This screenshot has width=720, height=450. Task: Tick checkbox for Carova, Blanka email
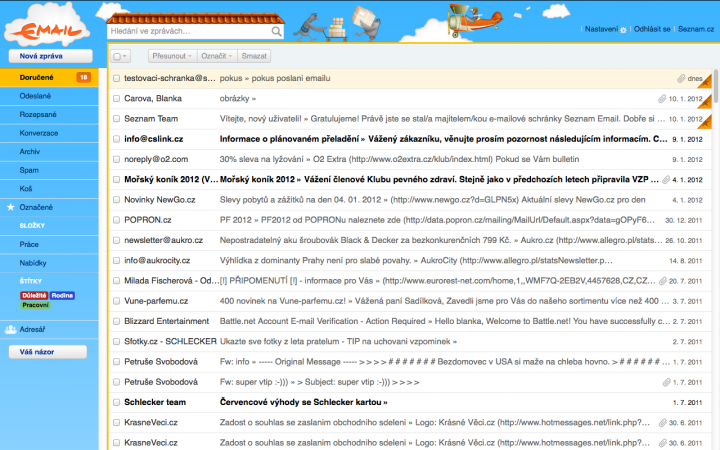117,99
